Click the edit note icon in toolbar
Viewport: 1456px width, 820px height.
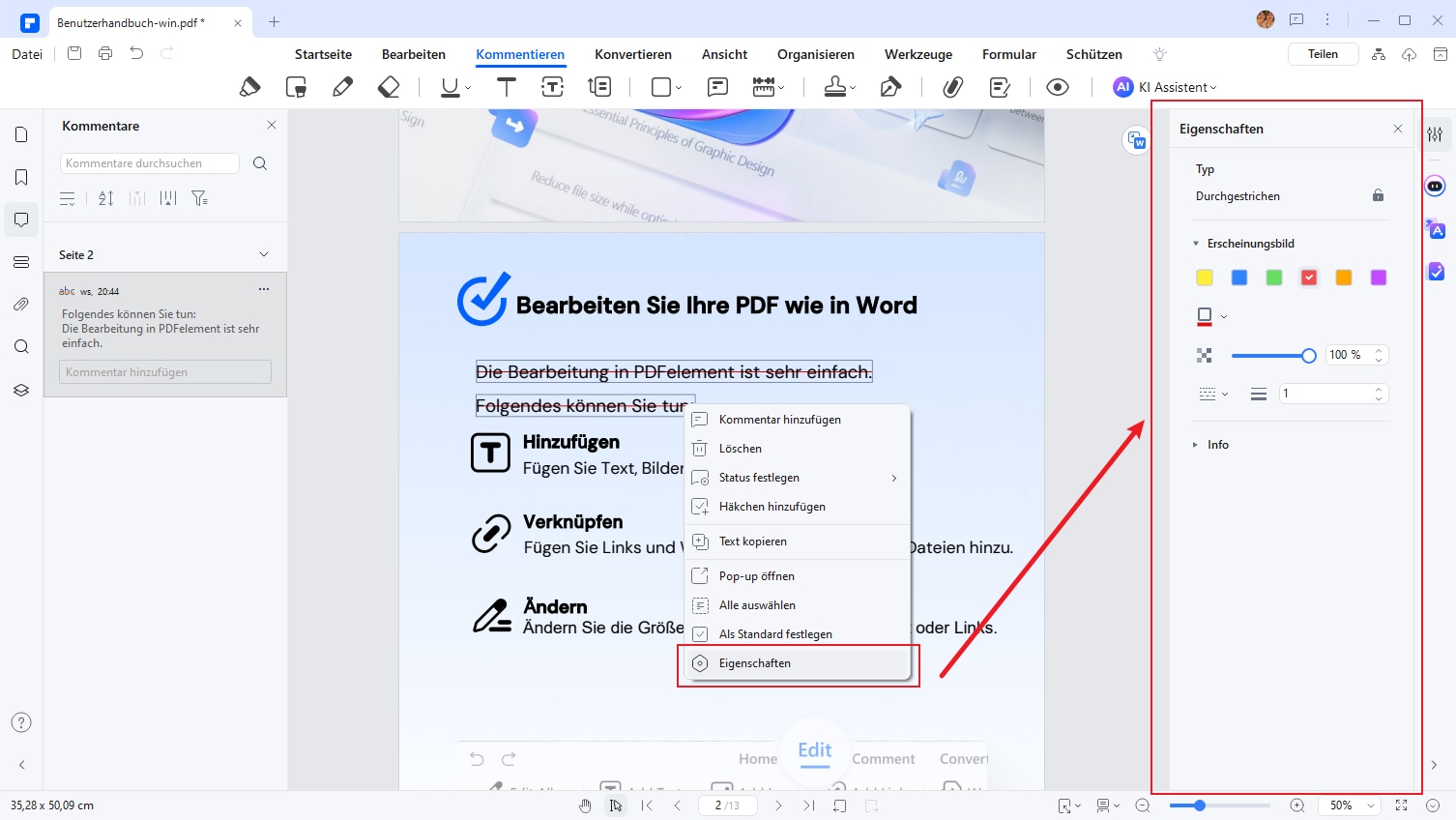(x=1001, y=87)
